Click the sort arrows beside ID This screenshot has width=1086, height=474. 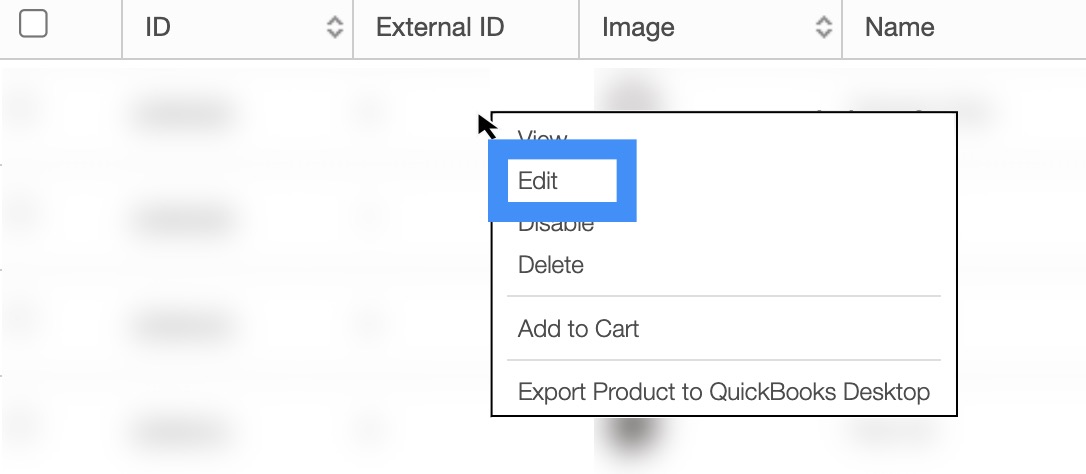(335, 28)
